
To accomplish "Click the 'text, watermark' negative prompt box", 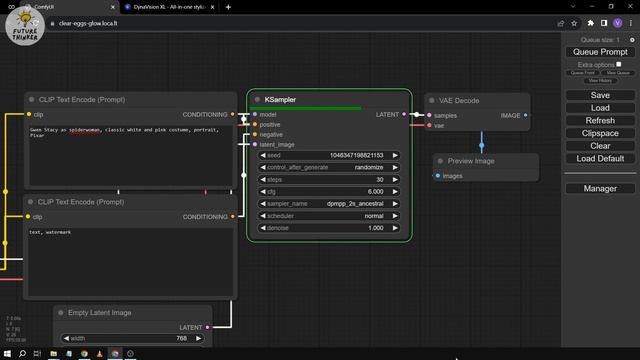I will tap(130, 262).
